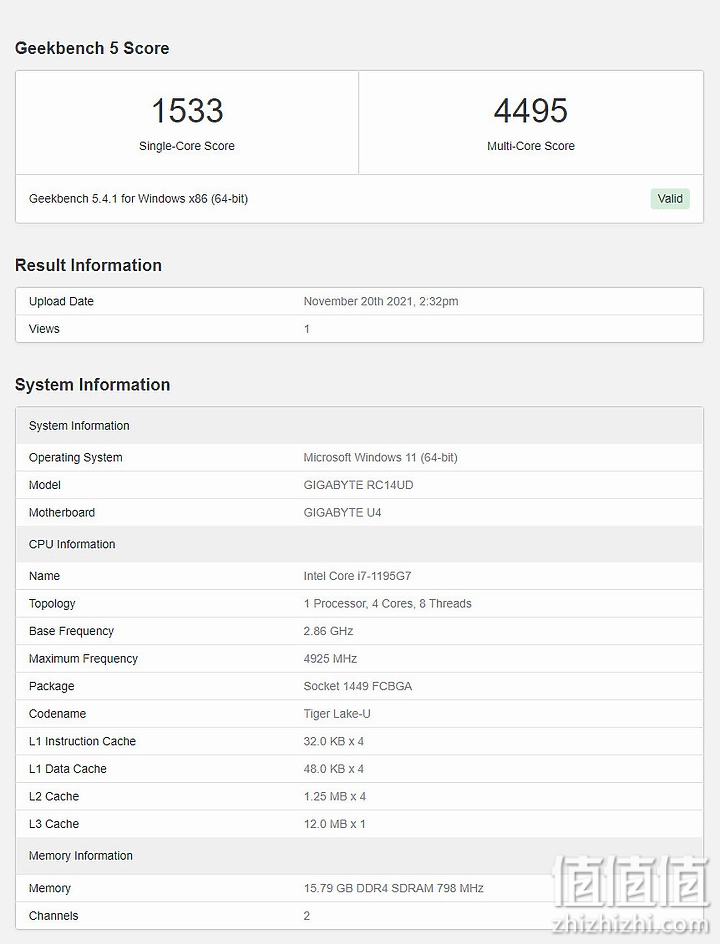Click the L2 Cache label
The width and height of the screenshot is (720, 944).
point(54,796)
